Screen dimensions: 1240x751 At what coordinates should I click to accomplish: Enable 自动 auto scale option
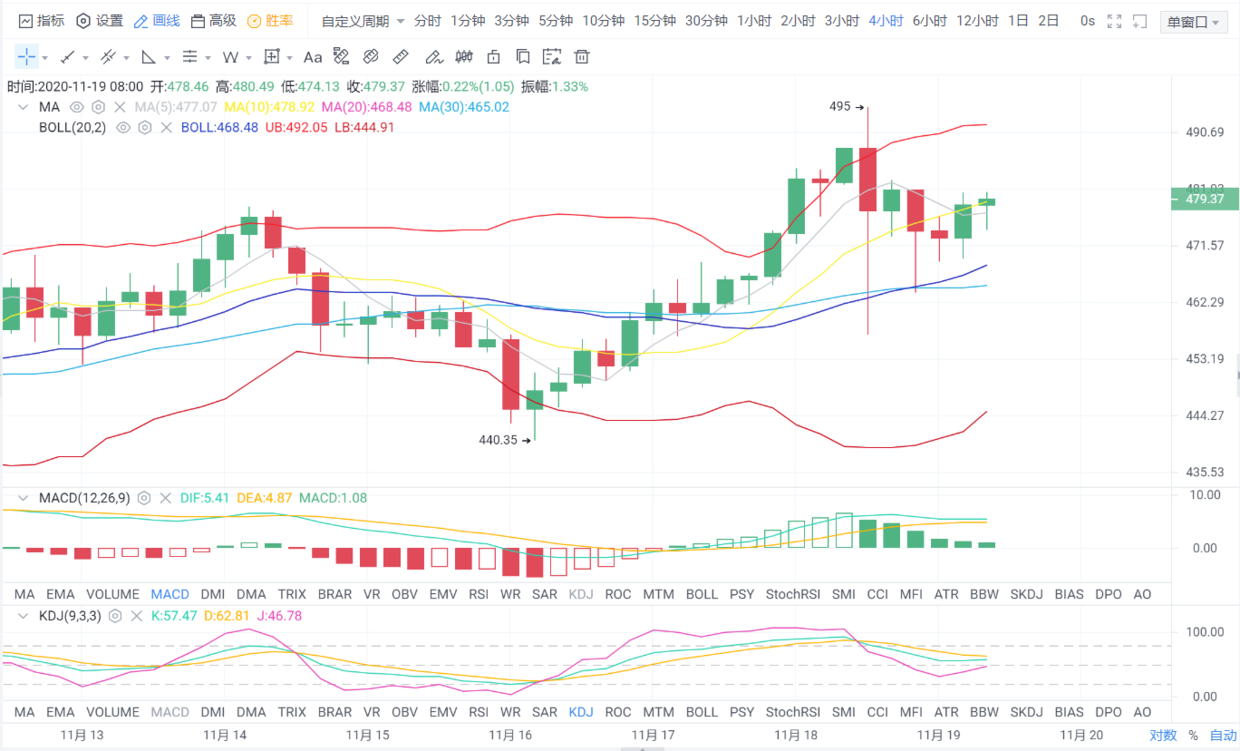pos(1223,735)
